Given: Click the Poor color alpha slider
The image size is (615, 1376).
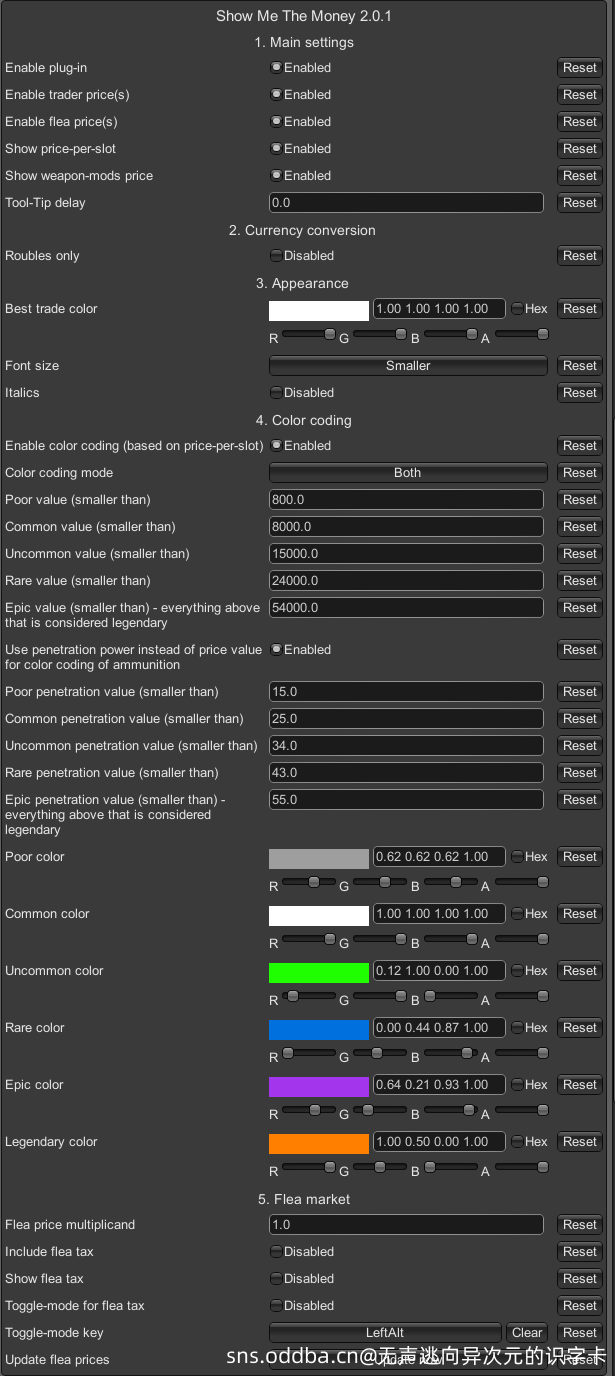Looking at the screenshot, I should (x=522, y=882).
